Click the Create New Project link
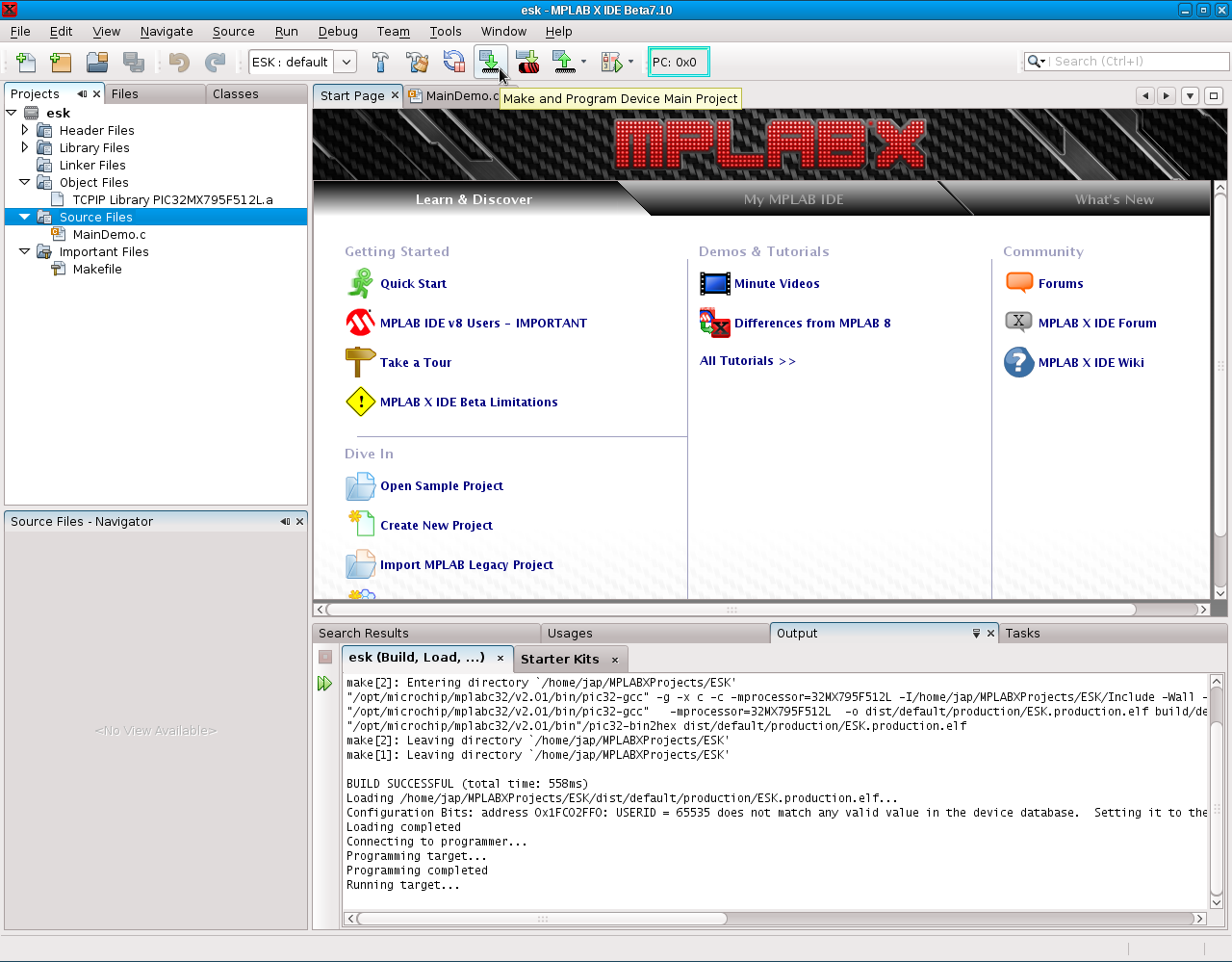 click(x=436, y=525)
